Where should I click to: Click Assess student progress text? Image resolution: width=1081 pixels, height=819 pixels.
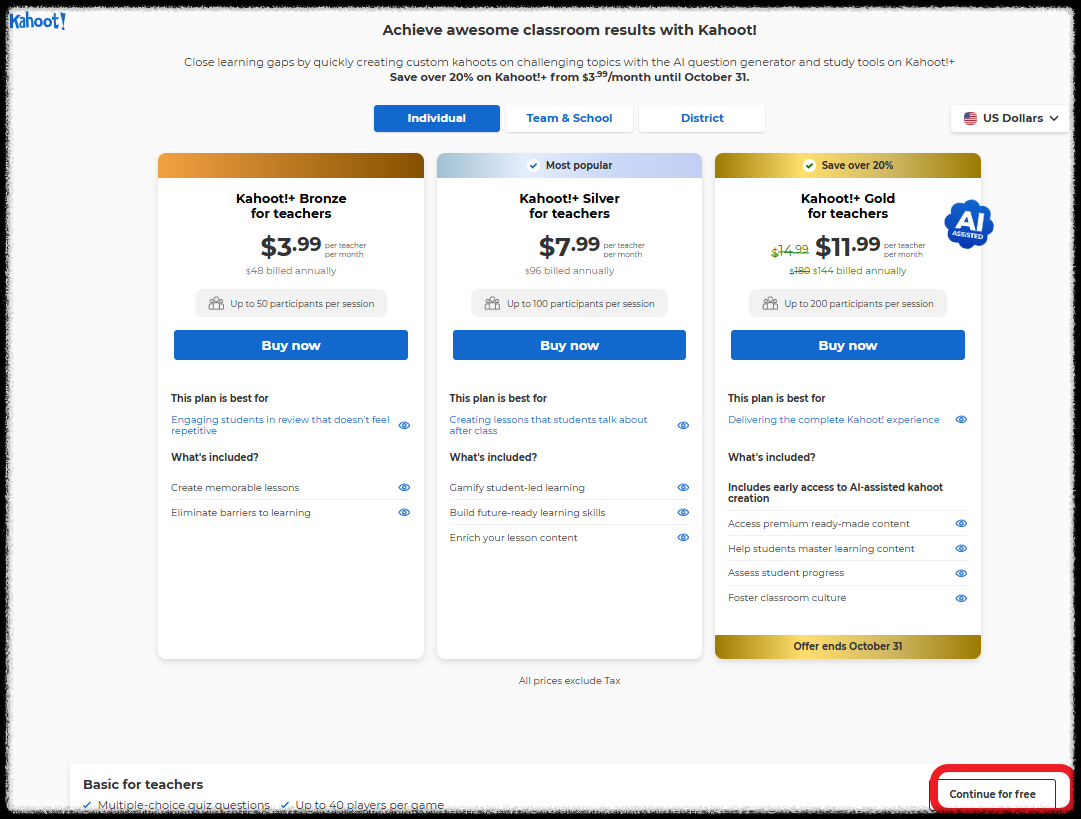[x=786, y=573]
